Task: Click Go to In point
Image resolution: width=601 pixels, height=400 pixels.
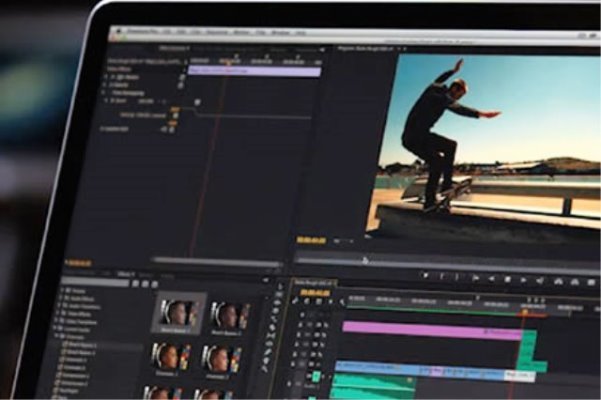Action: coord(475,278)
